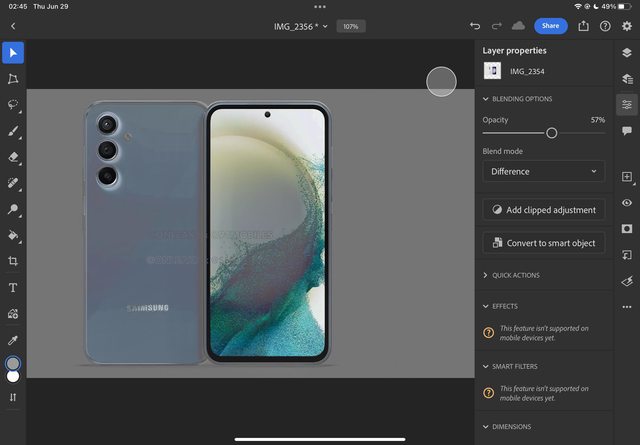This screenshot has width=640, height=445.
Task: Select the Crop tool
Action: tap(13, 261)
